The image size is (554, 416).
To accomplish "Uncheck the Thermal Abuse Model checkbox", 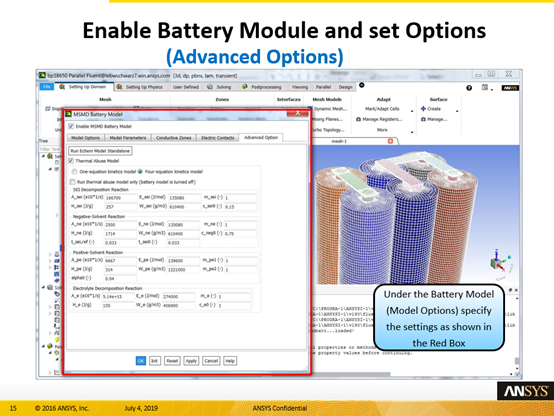I will 71,161.
